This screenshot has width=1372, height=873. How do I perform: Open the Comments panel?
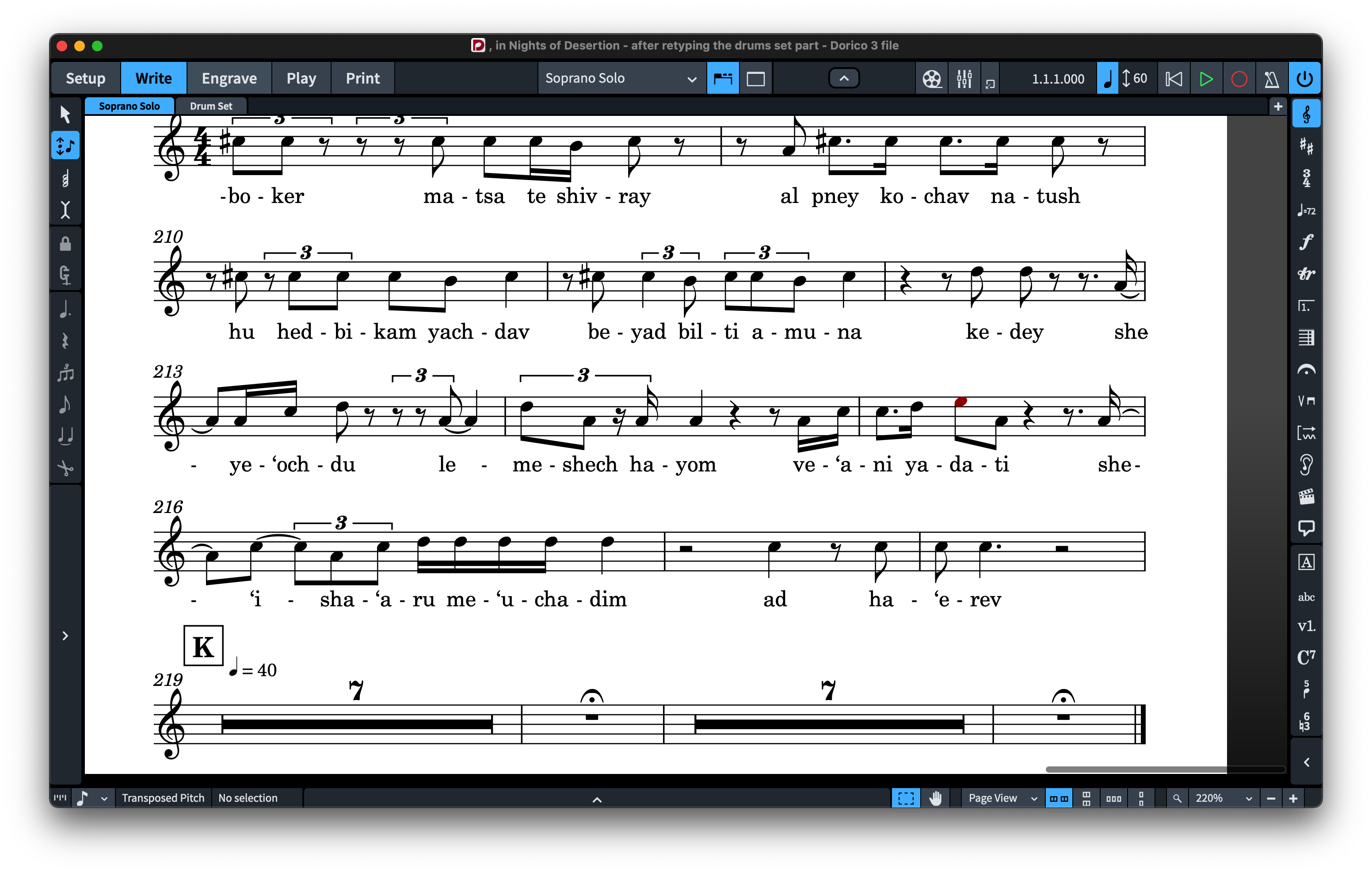pyautogui.click(x=1306, y=528)
